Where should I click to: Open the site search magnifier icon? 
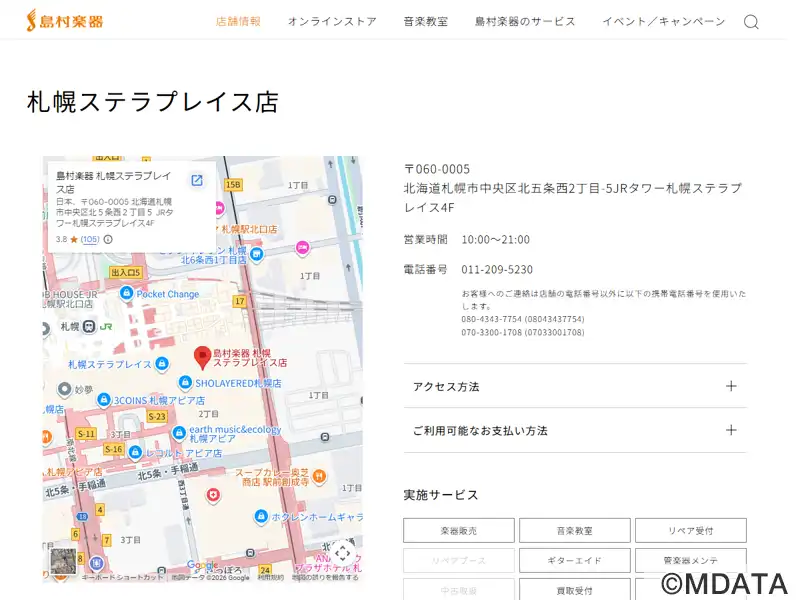click(751, 22)
